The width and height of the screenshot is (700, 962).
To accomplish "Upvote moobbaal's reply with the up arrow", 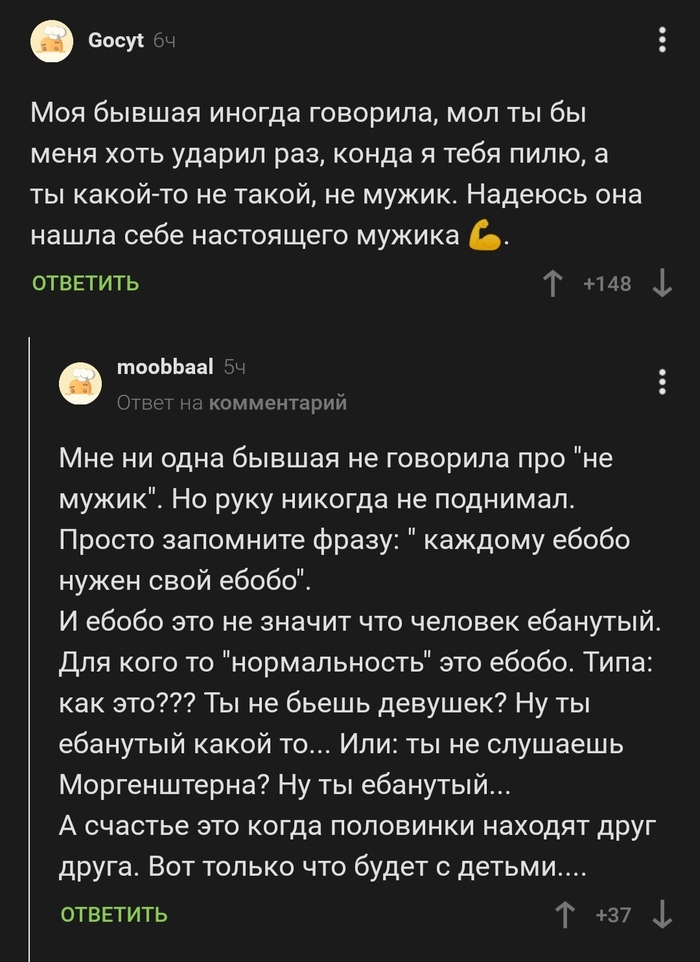I will click(x=565, y=912).
